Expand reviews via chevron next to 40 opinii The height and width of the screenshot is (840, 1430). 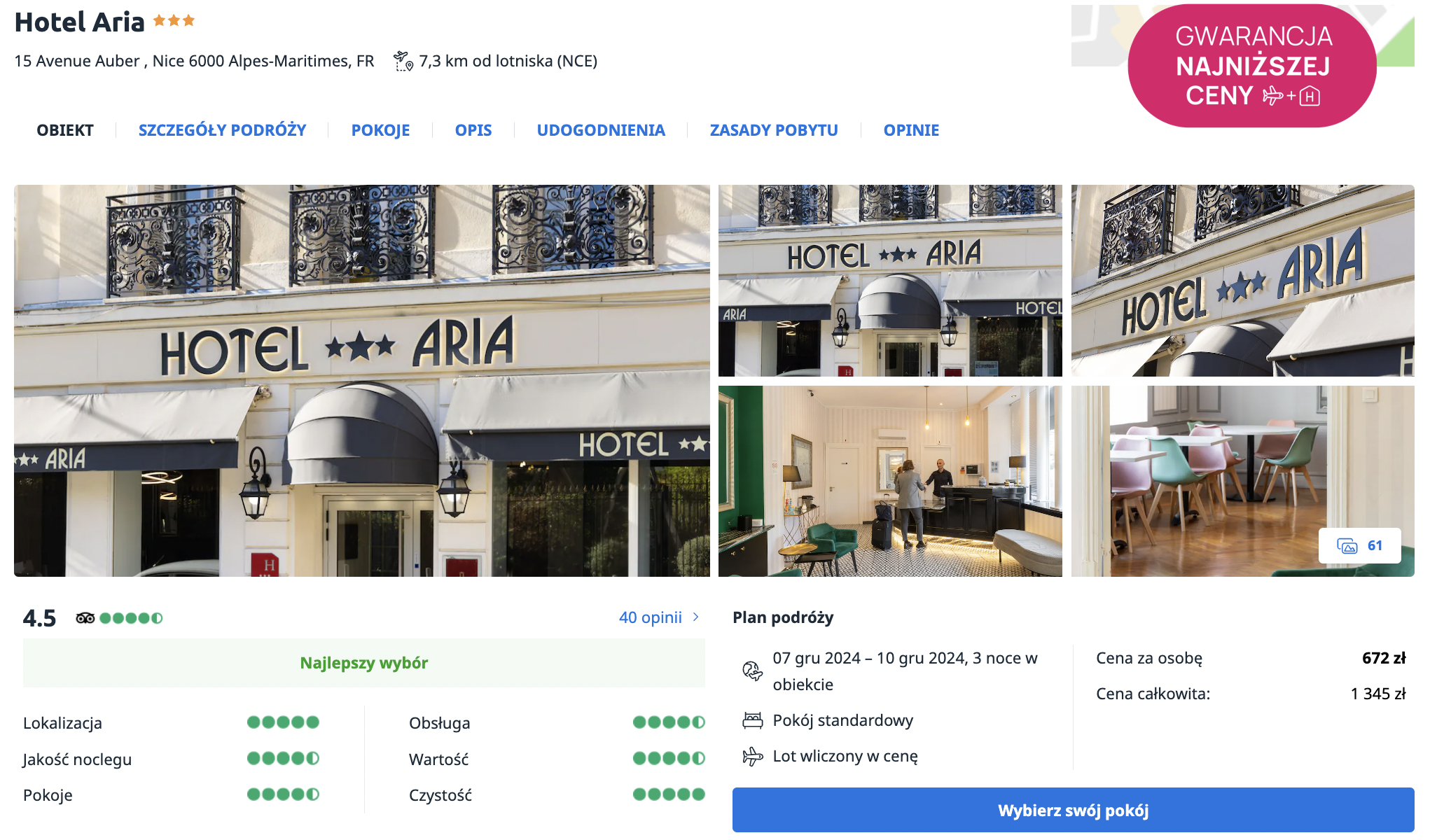tap(696, 617)
